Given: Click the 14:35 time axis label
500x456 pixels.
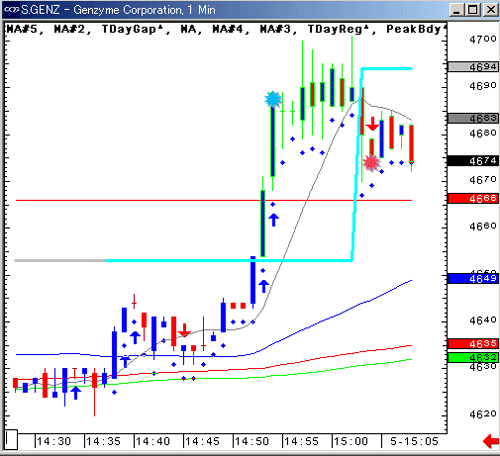Looking at the screenshot, I should (103, 441).
